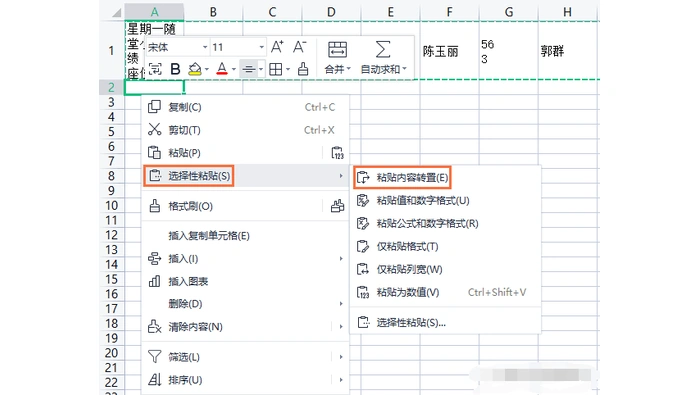The height and width of the screenshot is (395, 700).
Task: Choose 清除内容(N) from context menu
Action: coord(245,327)
